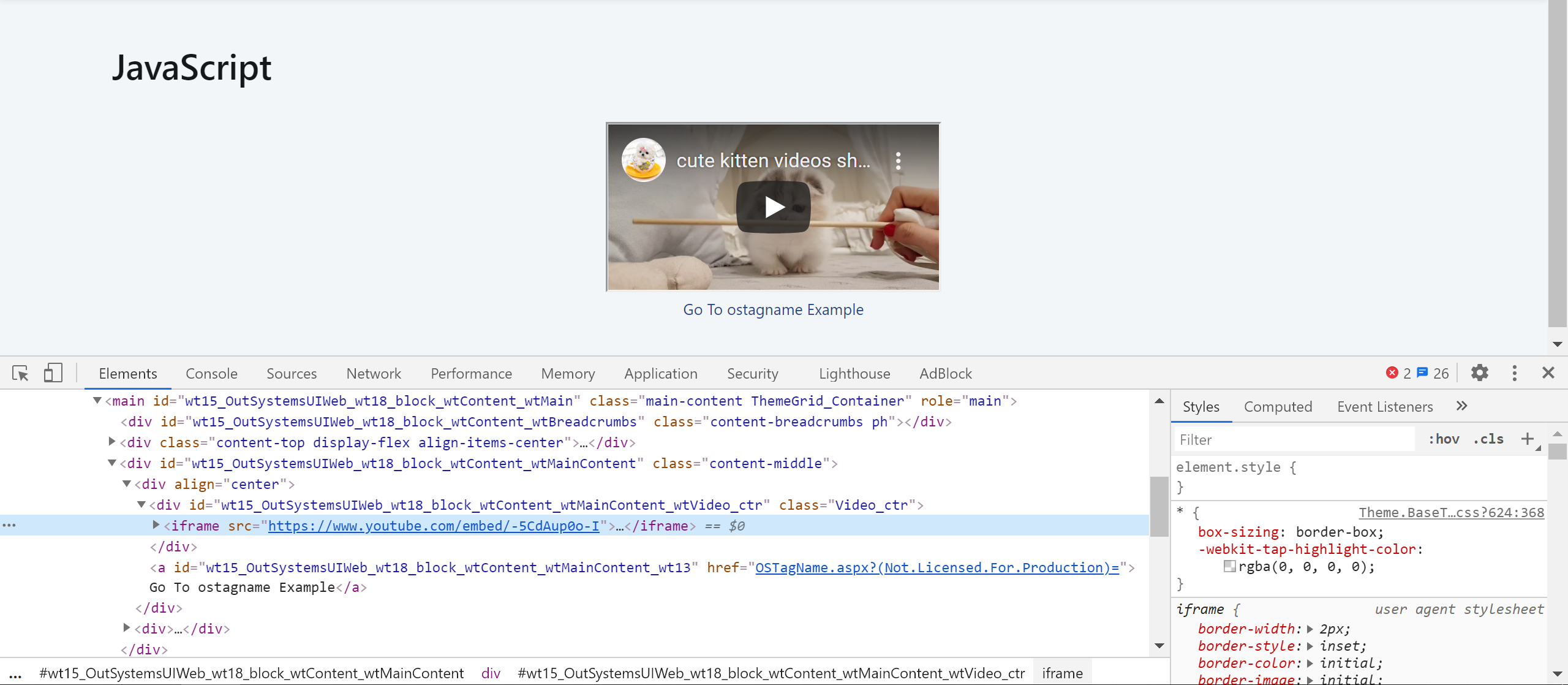Expand the content-top div node
The image size is (1568, 685).
(112, 441)
